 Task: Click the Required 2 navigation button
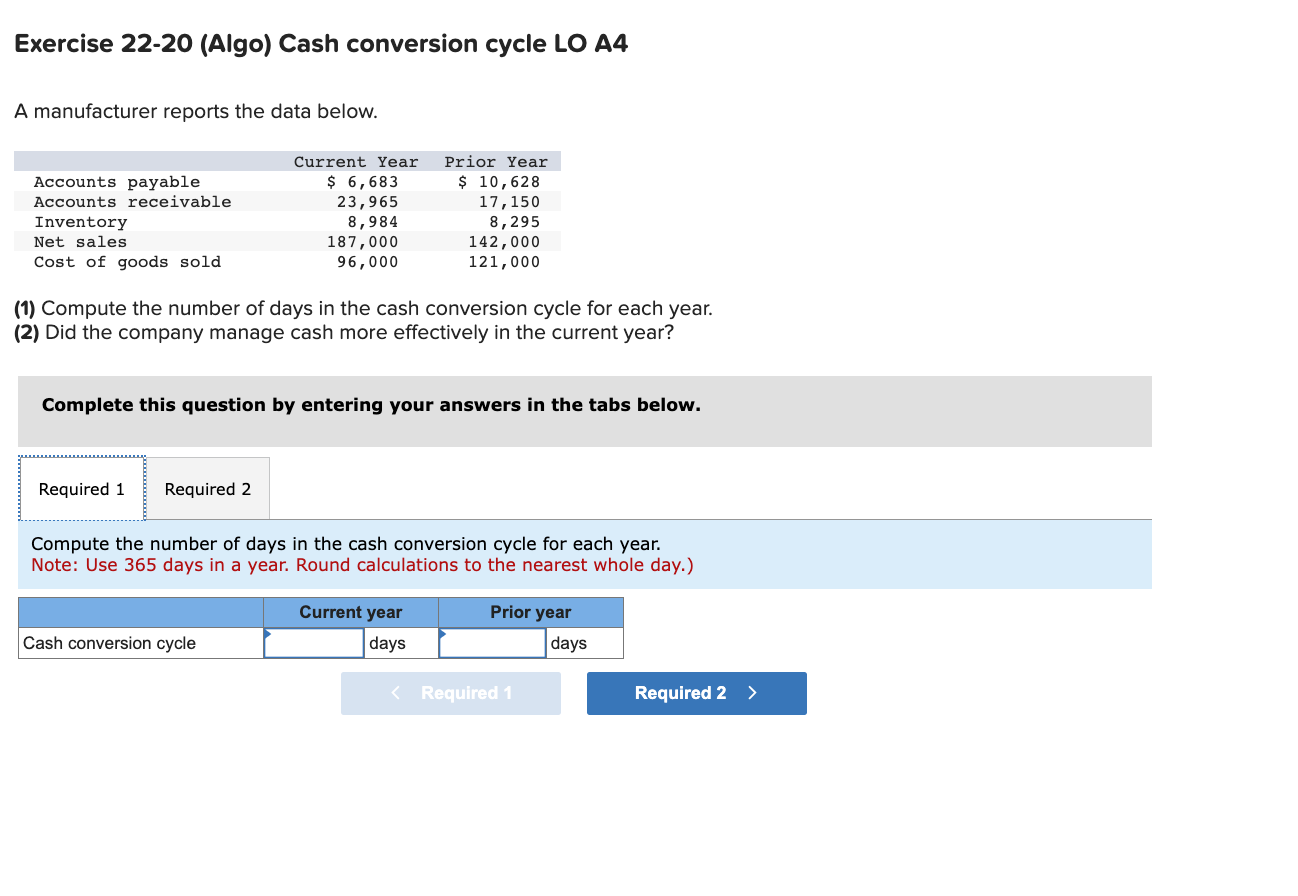point(696,693)
